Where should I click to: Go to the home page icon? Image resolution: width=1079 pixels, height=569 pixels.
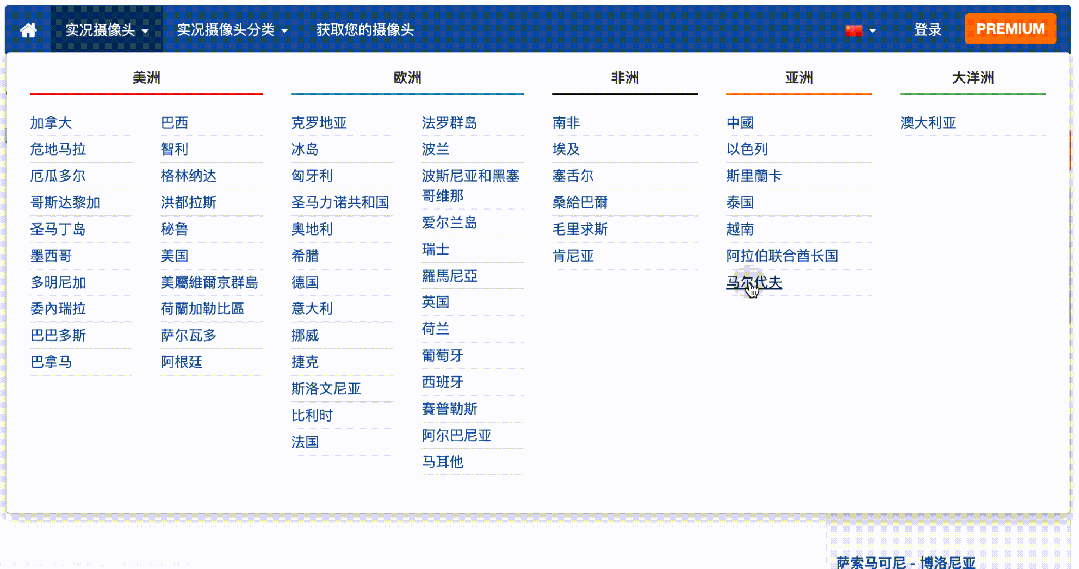(28, 30)
